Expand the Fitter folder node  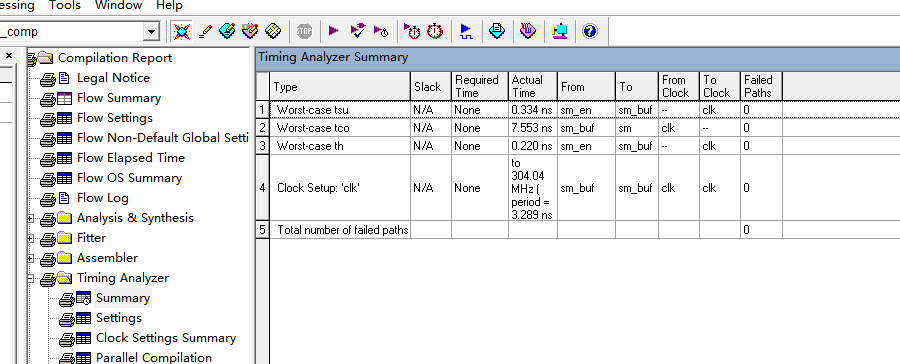pyautogui.click(x=31, y=239)
